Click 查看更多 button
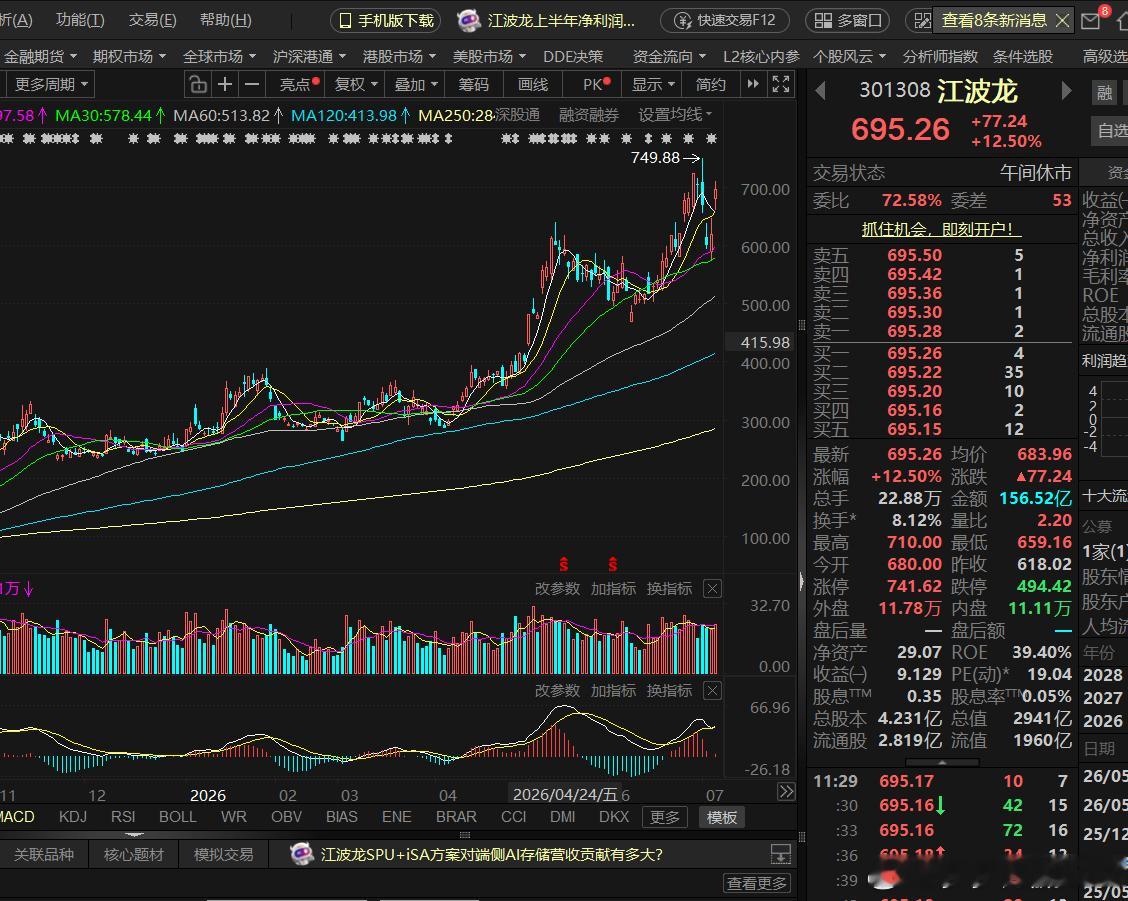The image size is (1128, 901). 757,883
